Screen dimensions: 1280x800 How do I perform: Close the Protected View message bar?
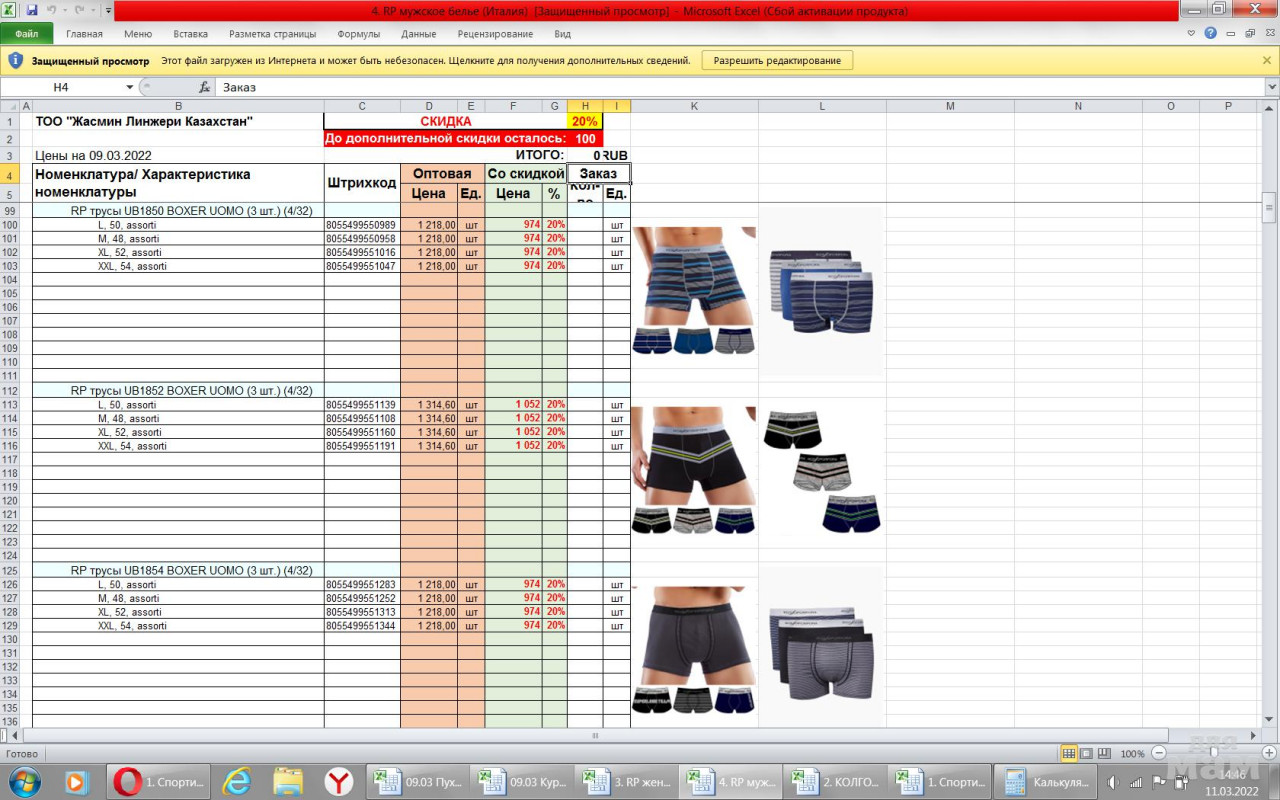click(1267, 60)
